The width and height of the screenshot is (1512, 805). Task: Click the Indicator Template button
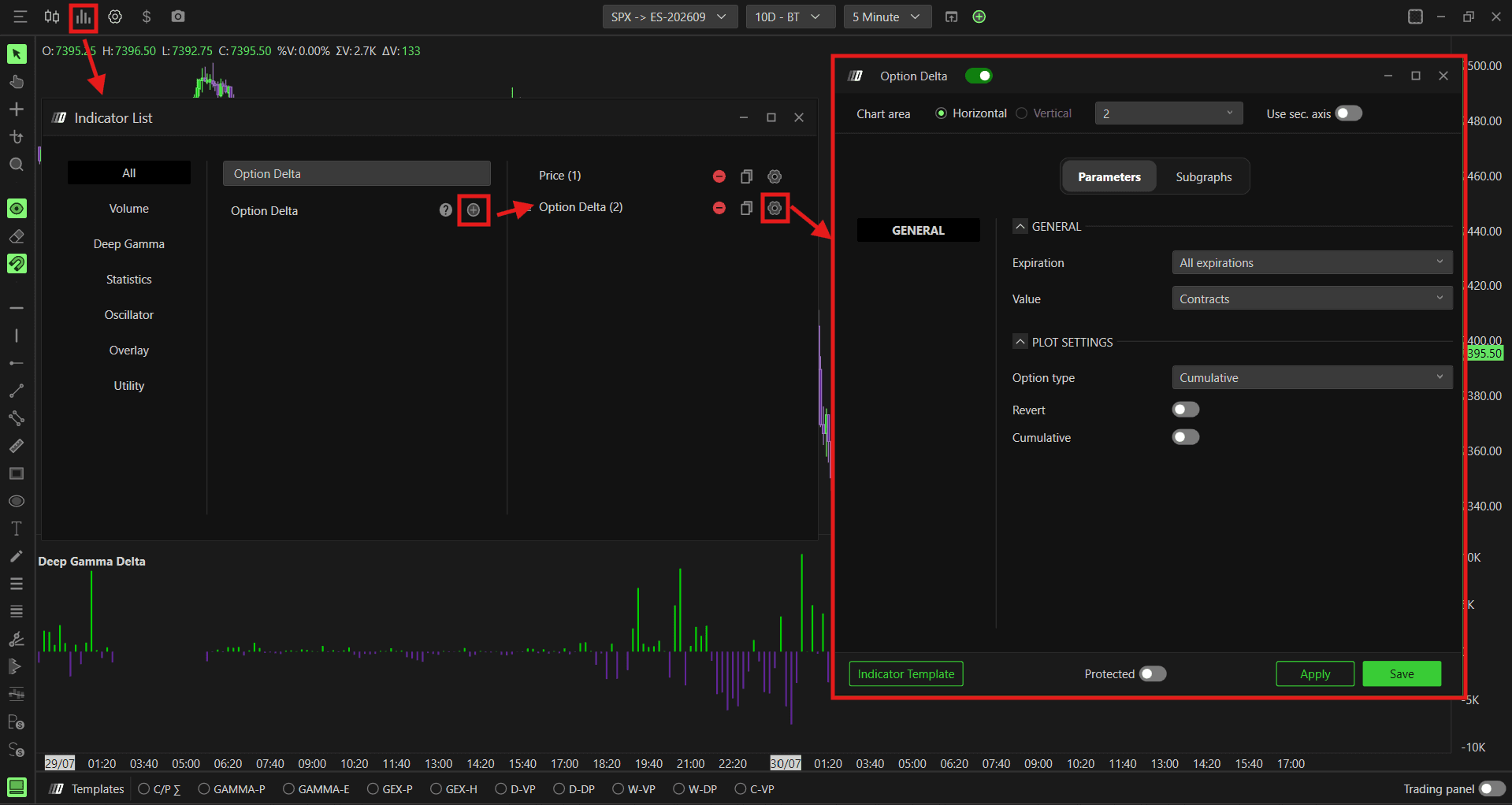pyautogui.click(x=906, y=673)
